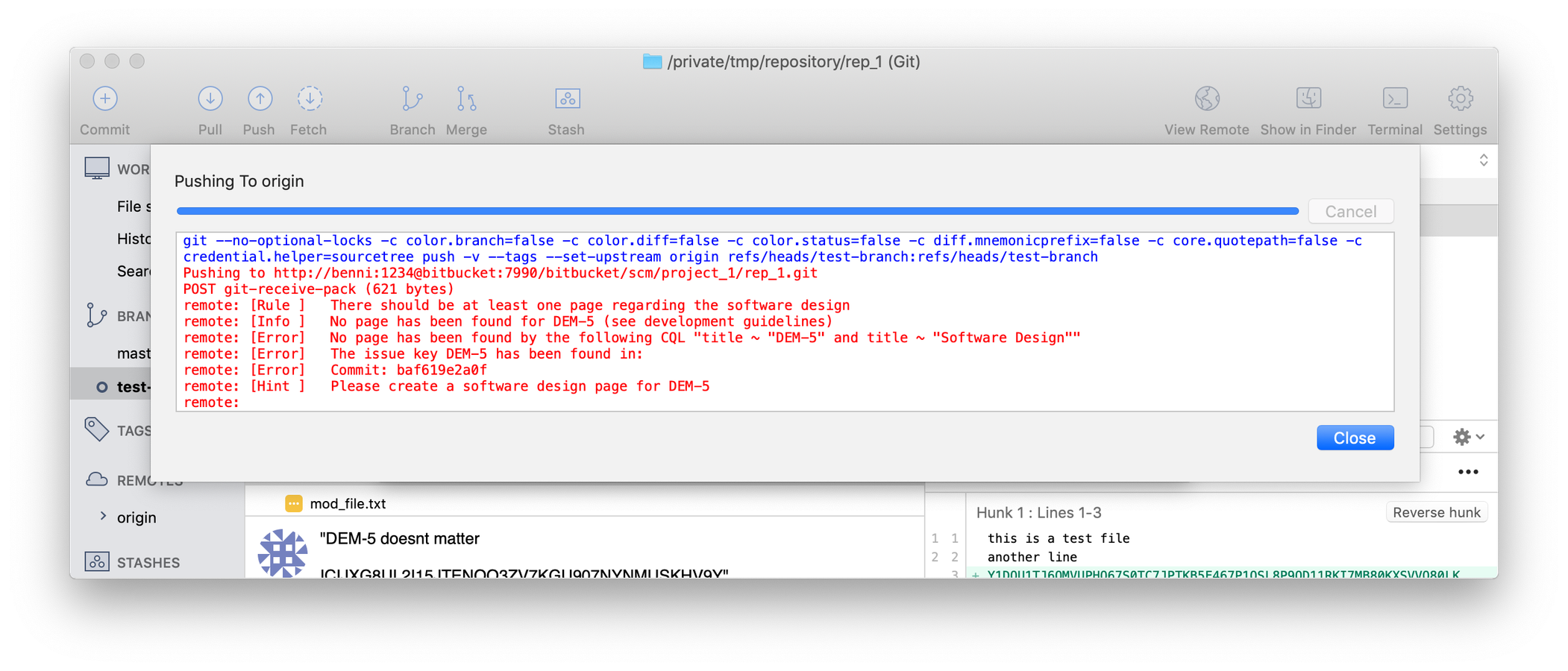This screenshot has width=1568, height=671.
Task: Open the Merge tool
Action: pos(466,99)
